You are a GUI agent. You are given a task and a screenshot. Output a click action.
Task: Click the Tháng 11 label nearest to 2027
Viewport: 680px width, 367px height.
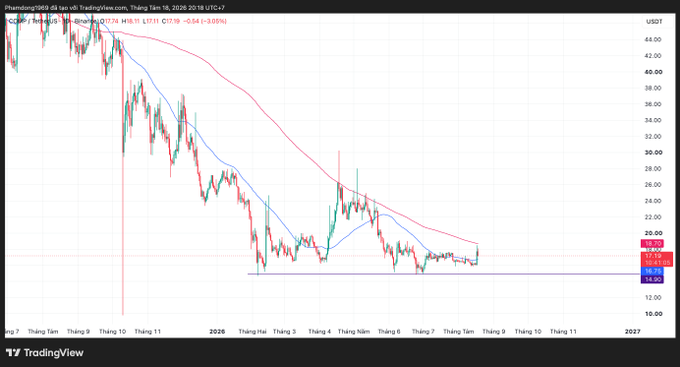click(563, 331)
